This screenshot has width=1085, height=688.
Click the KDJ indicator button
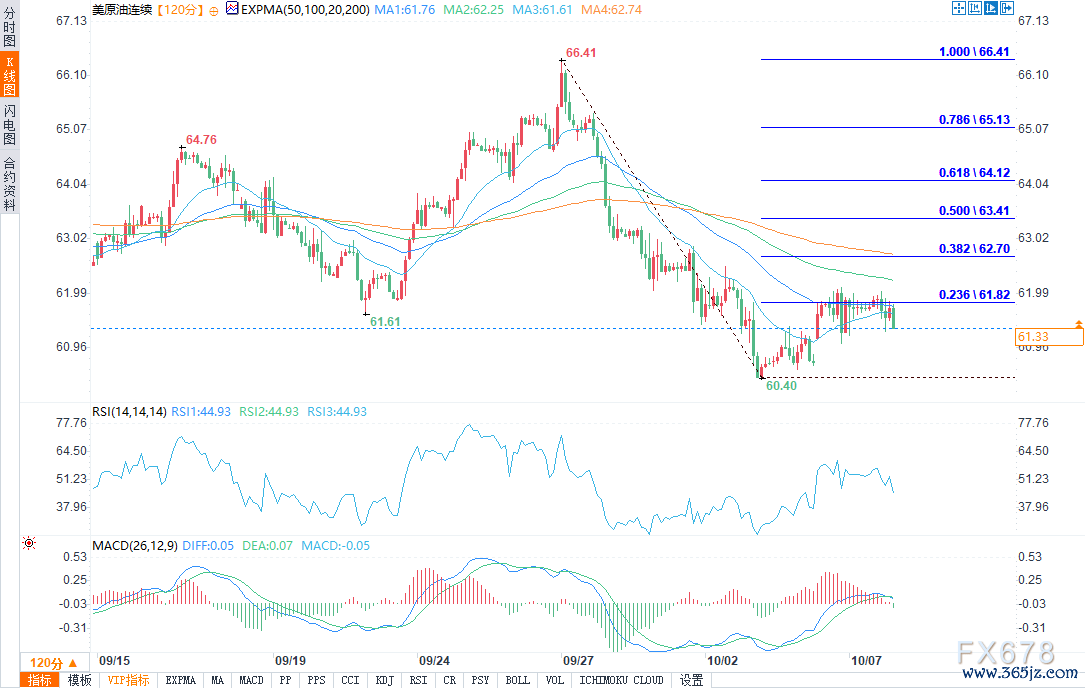[x=383, y=680]
